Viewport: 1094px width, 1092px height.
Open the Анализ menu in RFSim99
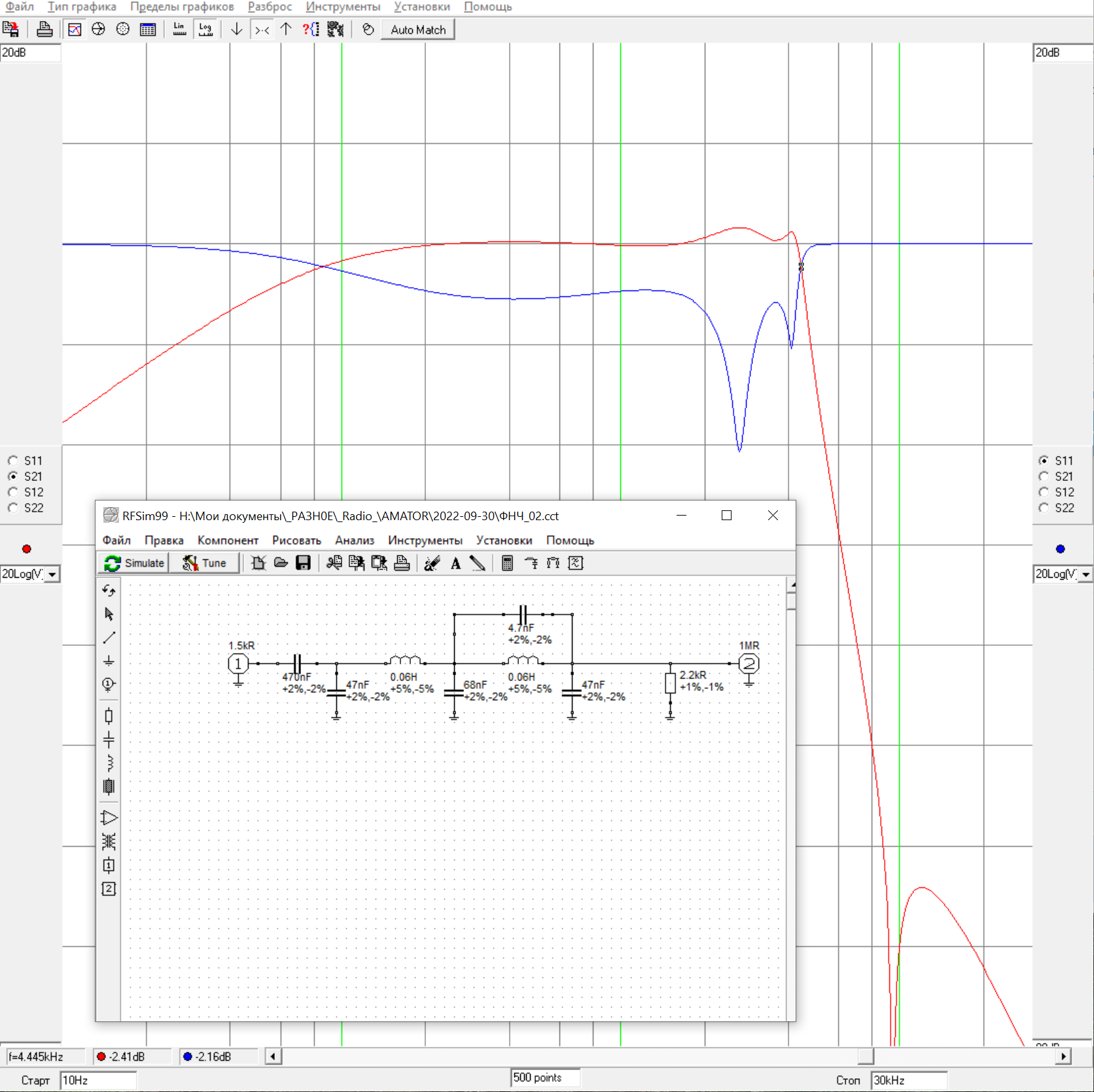tap(354, 540)
